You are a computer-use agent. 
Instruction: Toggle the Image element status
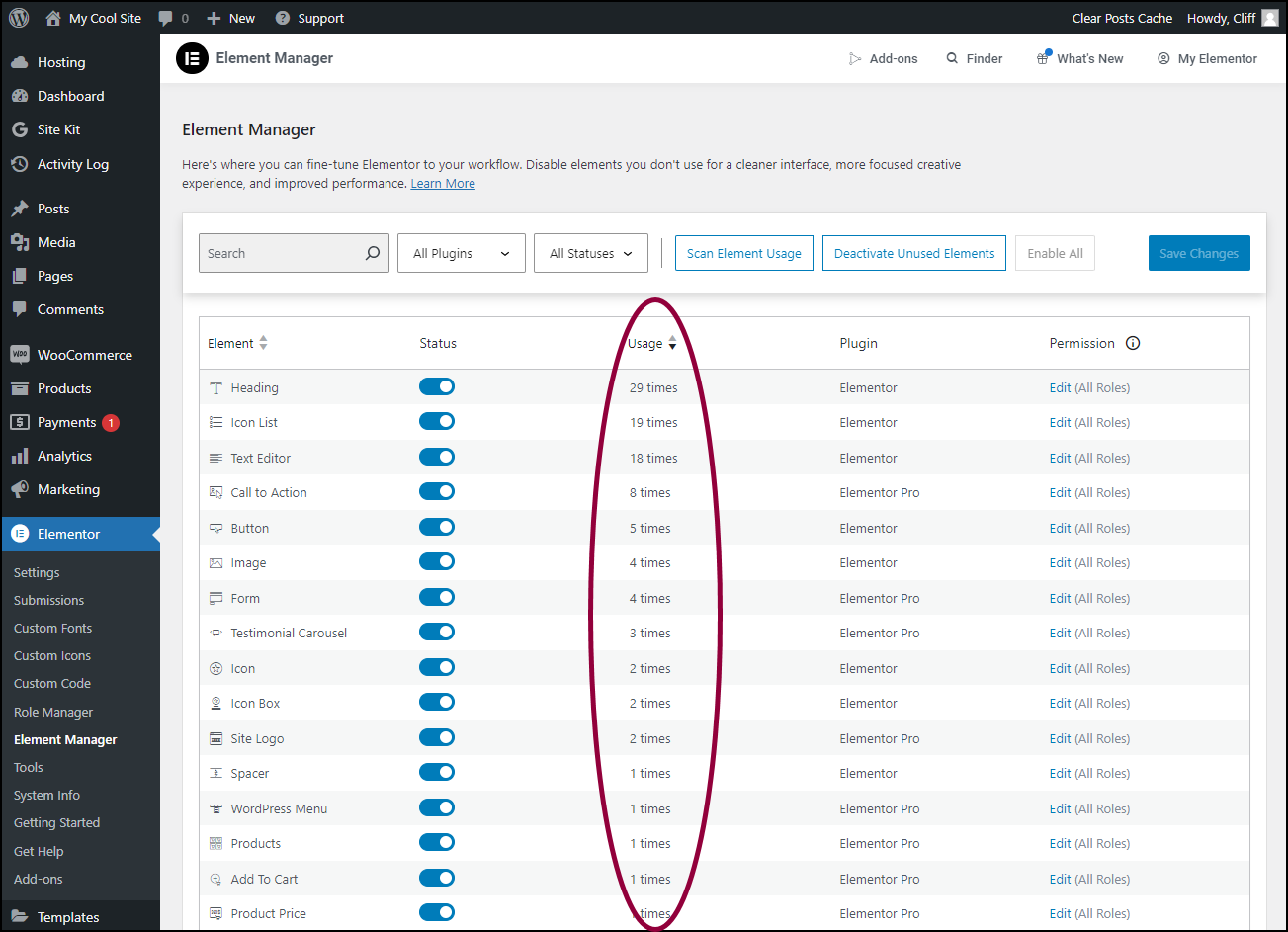pyautogui.click(x=437, y=561)
